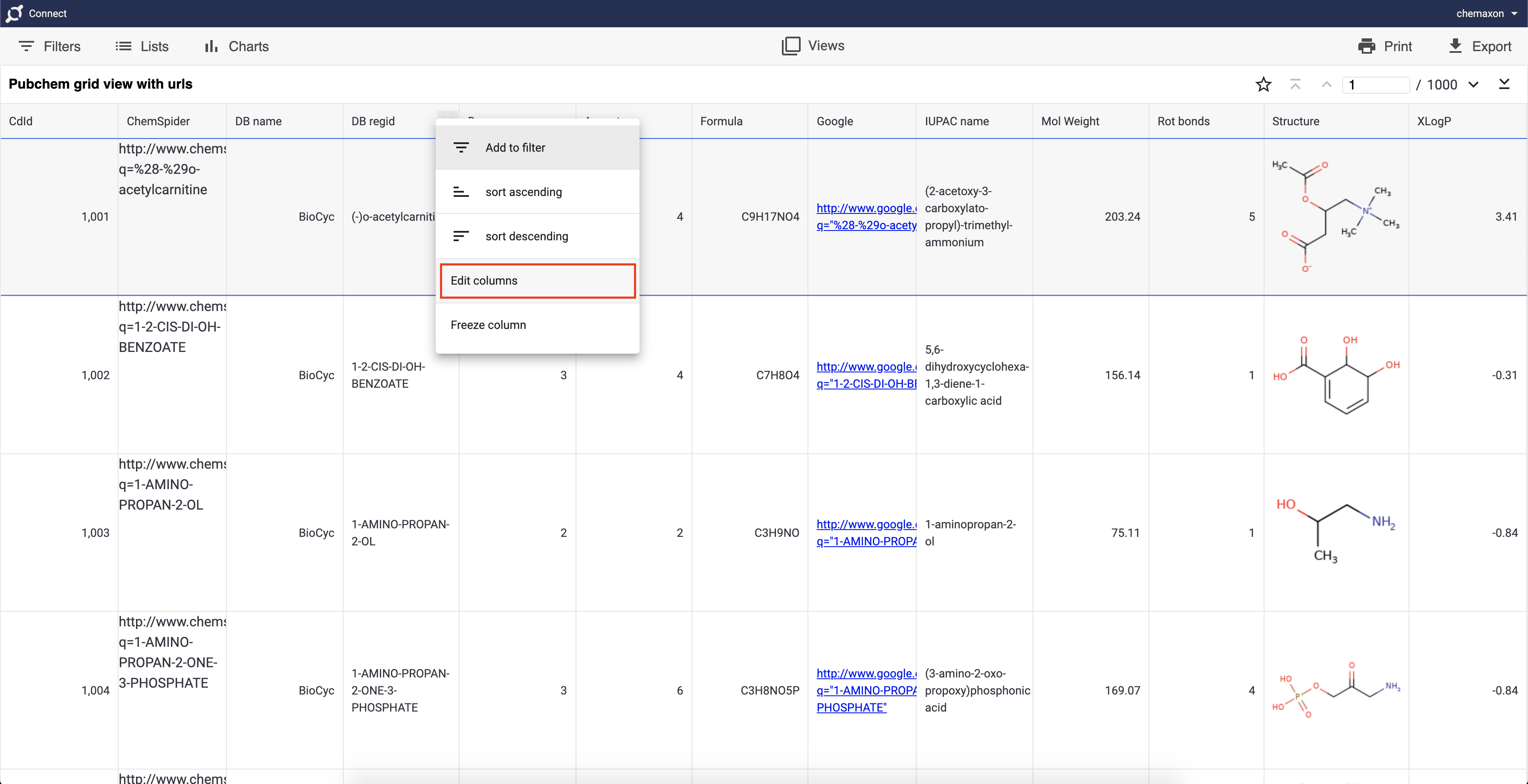1528x784 pixels.
Task: Open Google link for 1-AMINO-PROPAN-2-OL row
Action: [866, 533]
